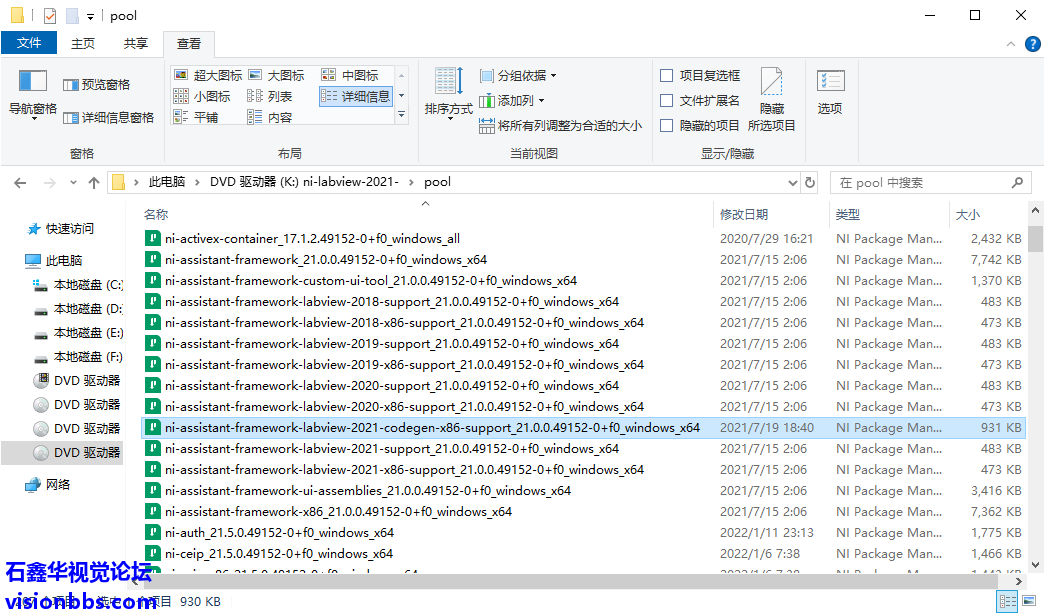
Task: Toggle the 预览窗格 preview pane
Action: 97,85
